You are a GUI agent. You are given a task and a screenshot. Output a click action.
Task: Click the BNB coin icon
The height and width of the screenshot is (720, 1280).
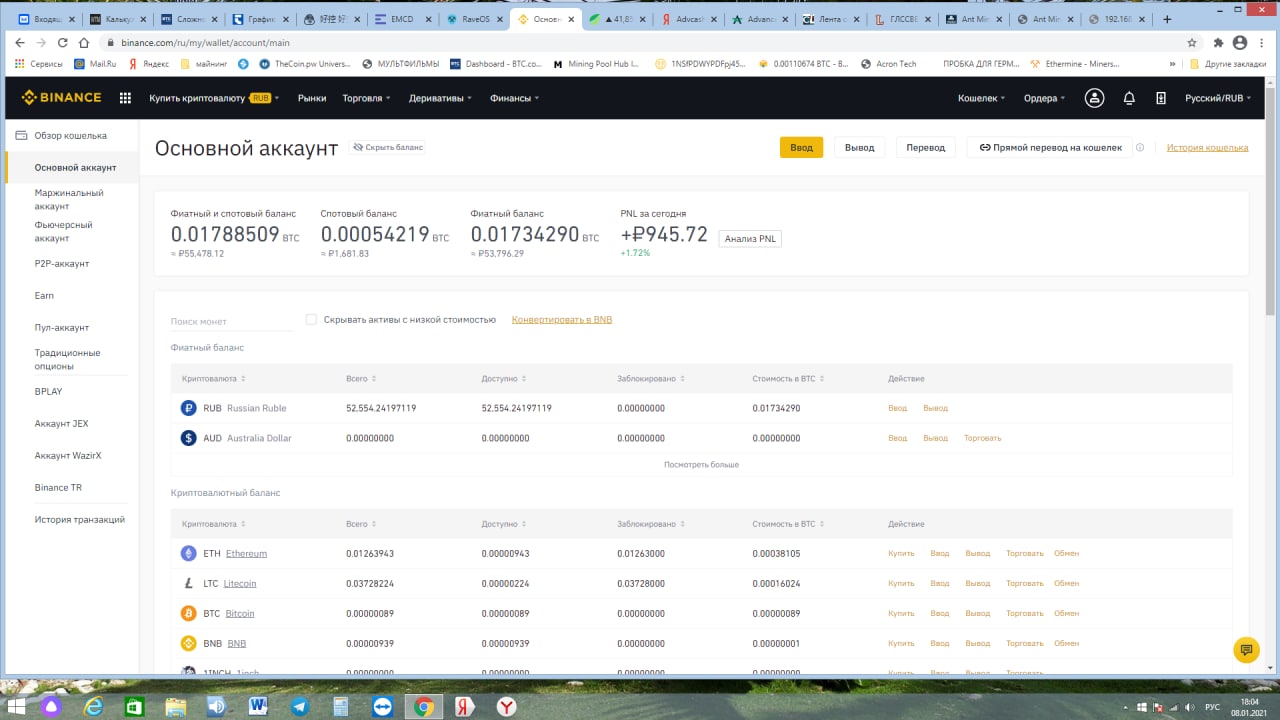click(x=188, y=643)
